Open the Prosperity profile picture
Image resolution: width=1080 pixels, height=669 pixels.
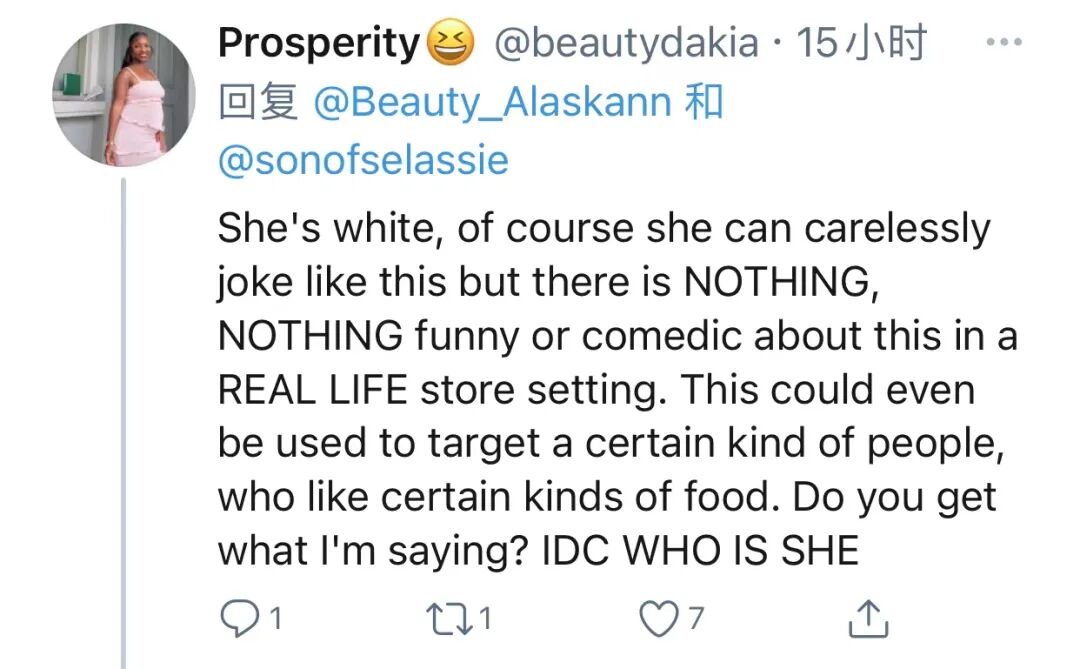[x=125, y=95]
